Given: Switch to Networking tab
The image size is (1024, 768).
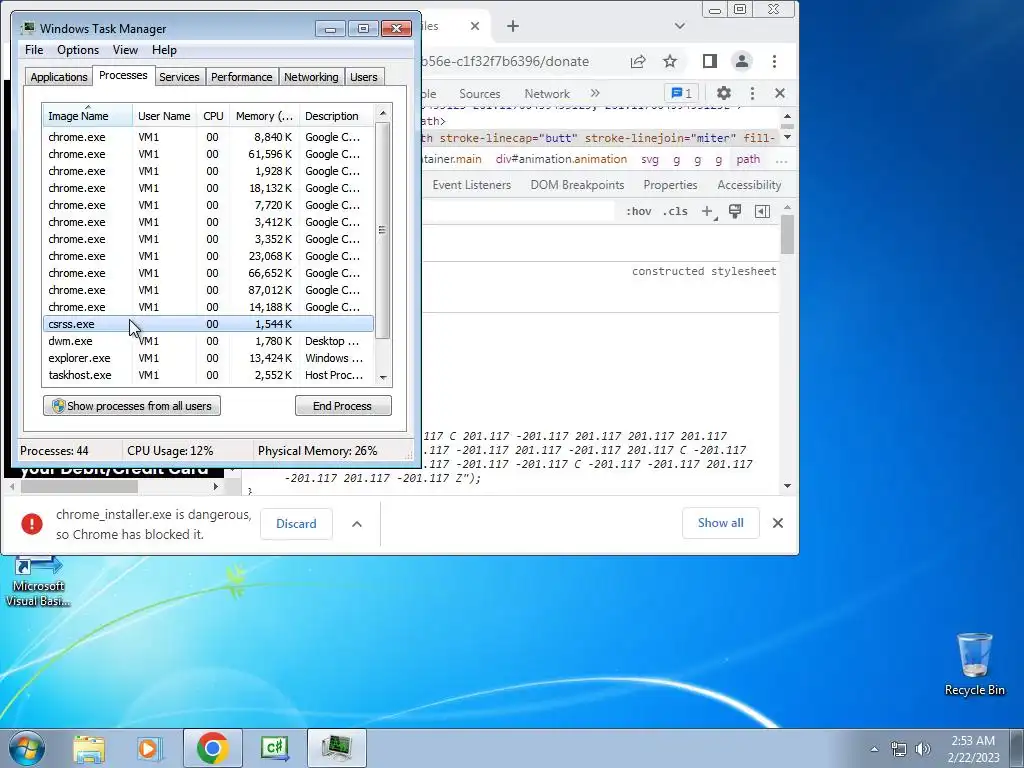Looking at the screenshot, I should click(x=311, y=77).
